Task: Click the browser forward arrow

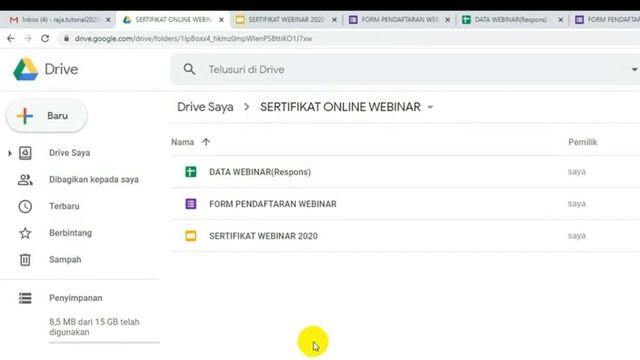Action: coord(28,38)
